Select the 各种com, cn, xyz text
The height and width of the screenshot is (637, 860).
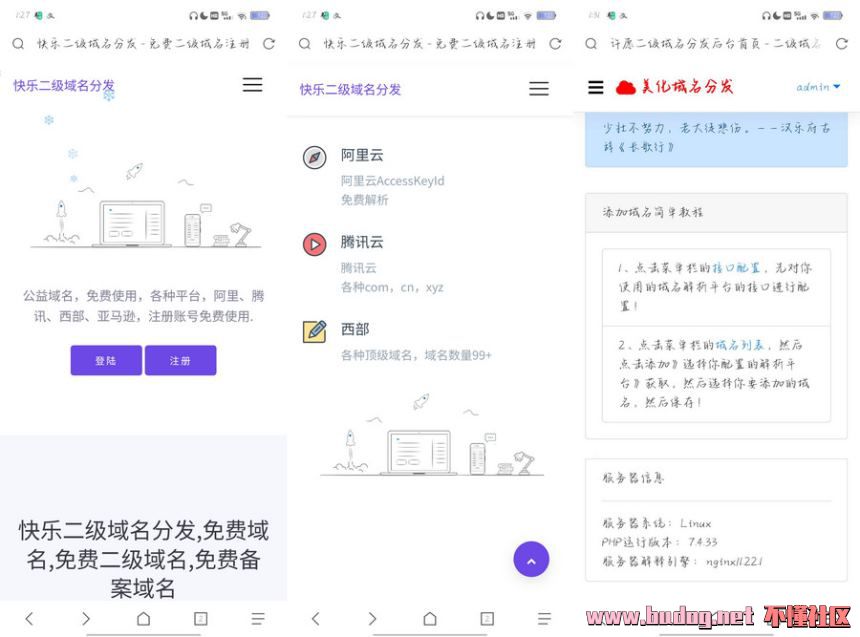click(x=392, y=287)
